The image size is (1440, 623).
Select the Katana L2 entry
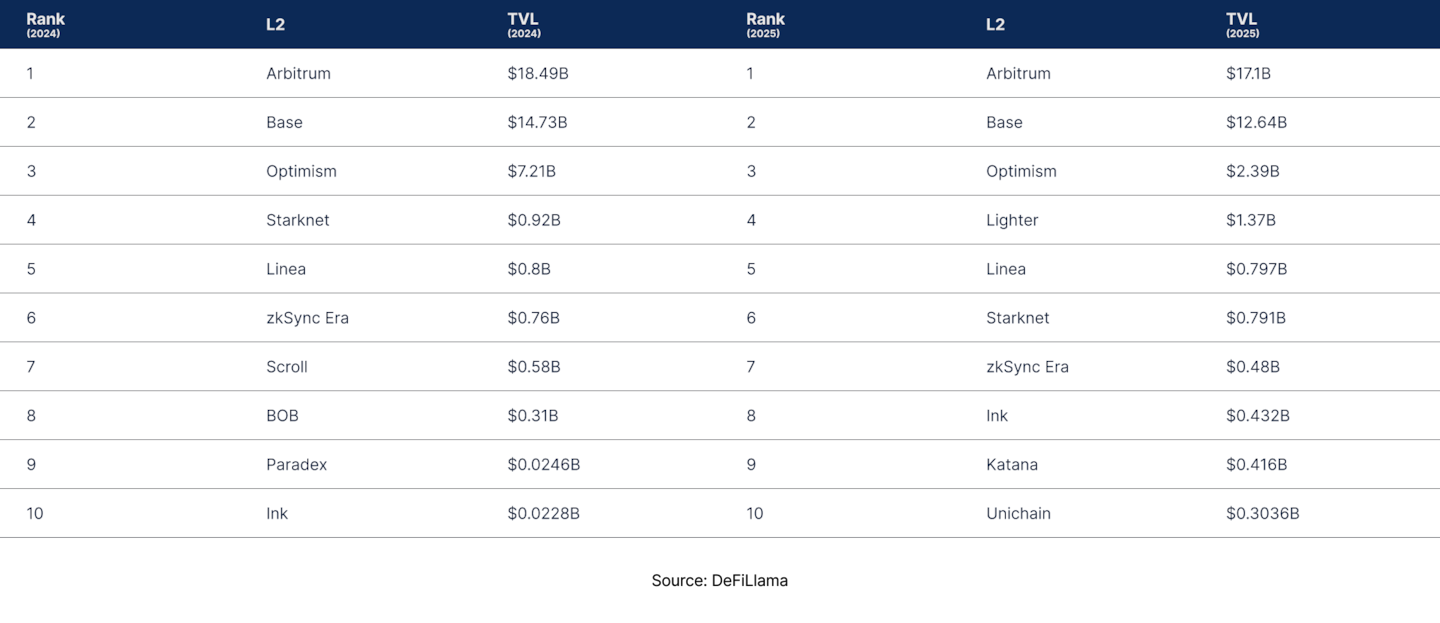point(1012,465)
